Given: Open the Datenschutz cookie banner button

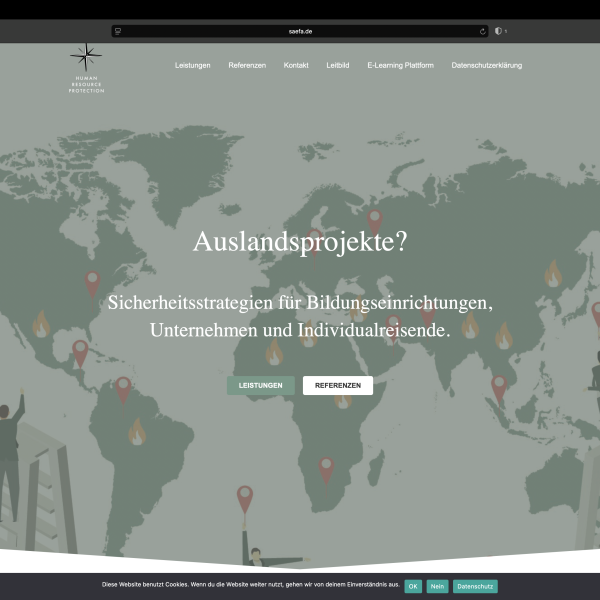Looking at the screenshot, I should [x=475, y=586].
